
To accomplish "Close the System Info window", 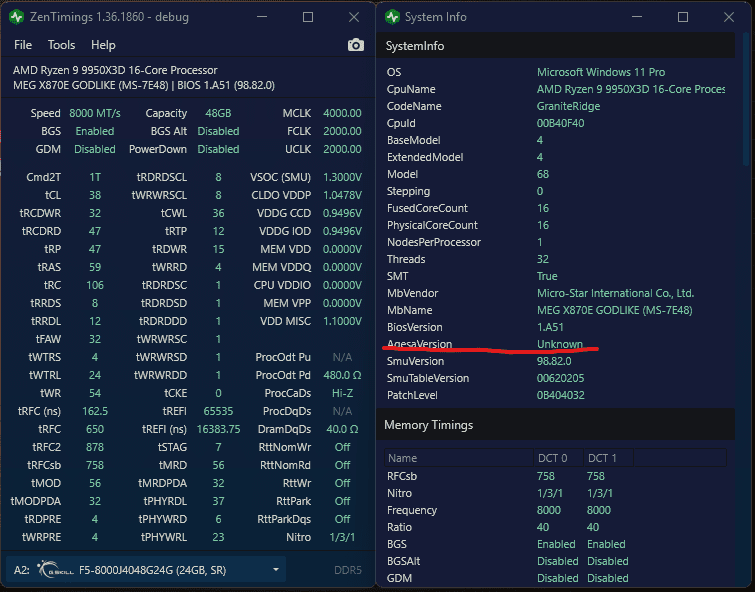I will point(729,17).
